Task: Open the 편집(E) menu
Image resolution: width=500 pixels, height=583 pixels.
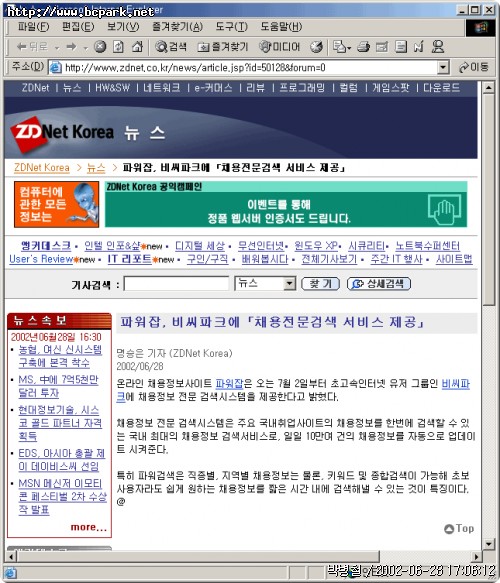Action: (x=78, y=27)
